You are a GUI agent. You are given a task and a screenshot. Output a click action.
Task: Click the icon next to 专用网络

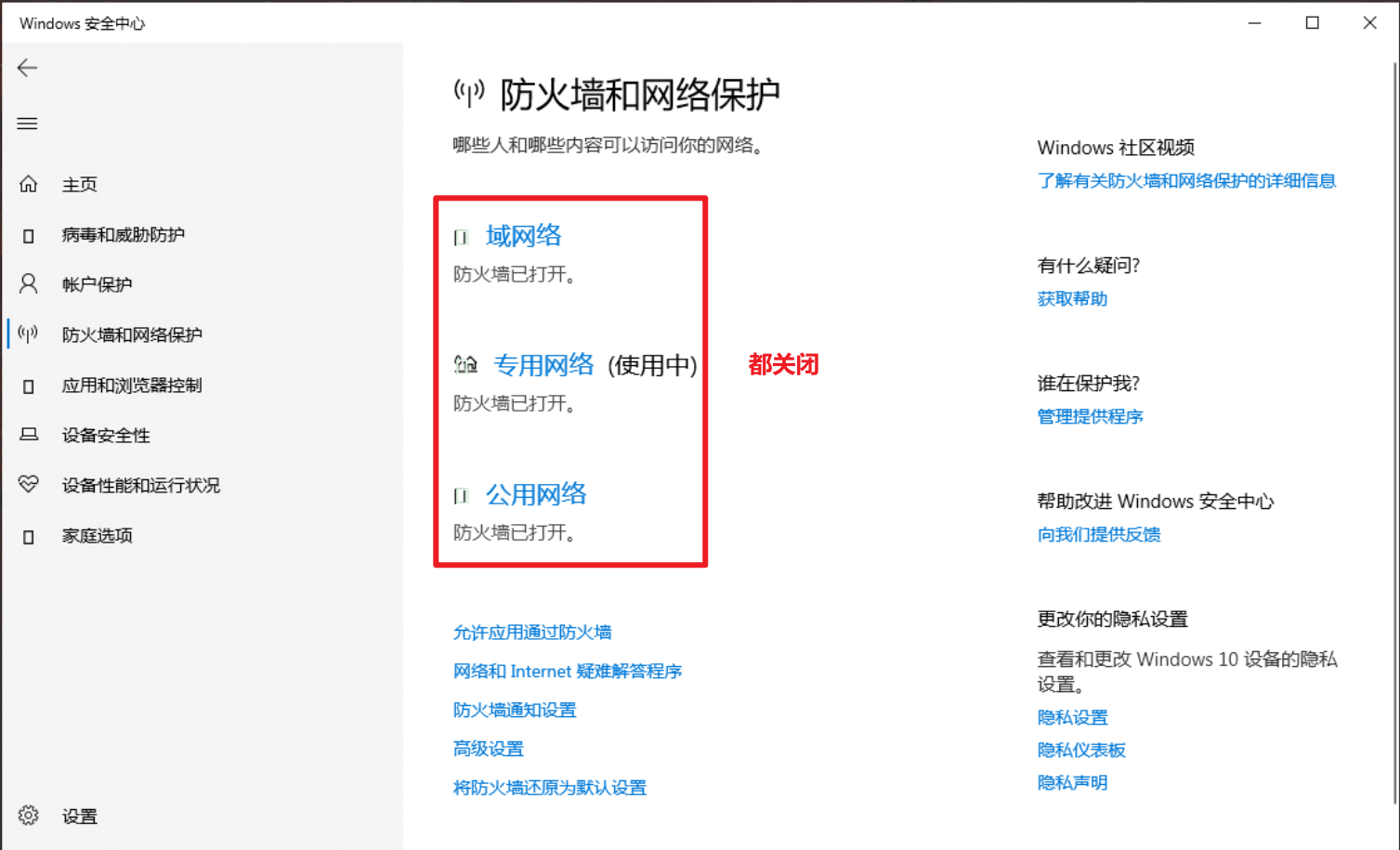point(465,364)
